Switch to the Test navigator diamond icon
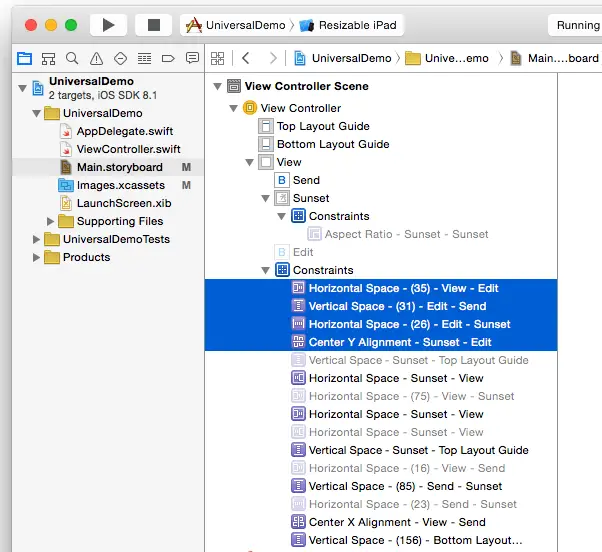Screen dimensions: 602x552 coord(121,59)
